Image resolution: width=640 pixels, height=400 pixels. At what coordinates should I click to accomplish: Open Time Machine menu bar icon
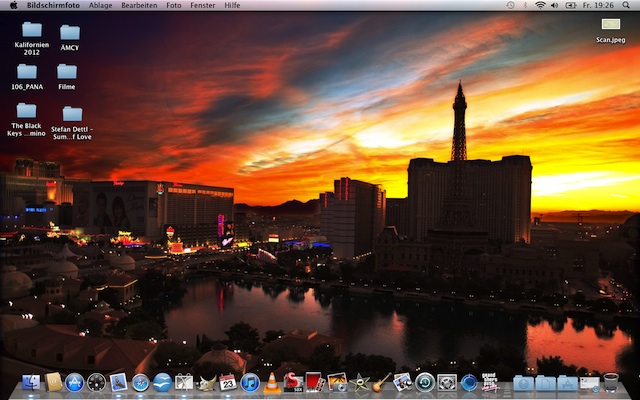[510, 5]
